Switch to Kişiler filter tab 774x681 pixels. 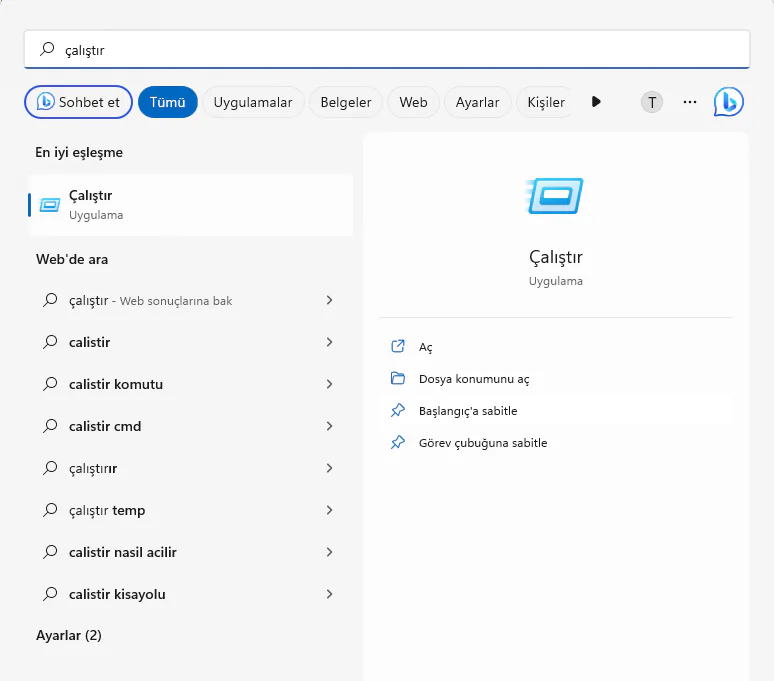tap(545, 102)
